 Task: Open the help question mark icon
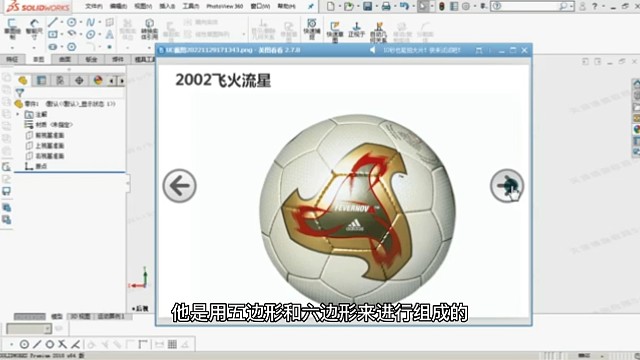(x=594, y=6)
